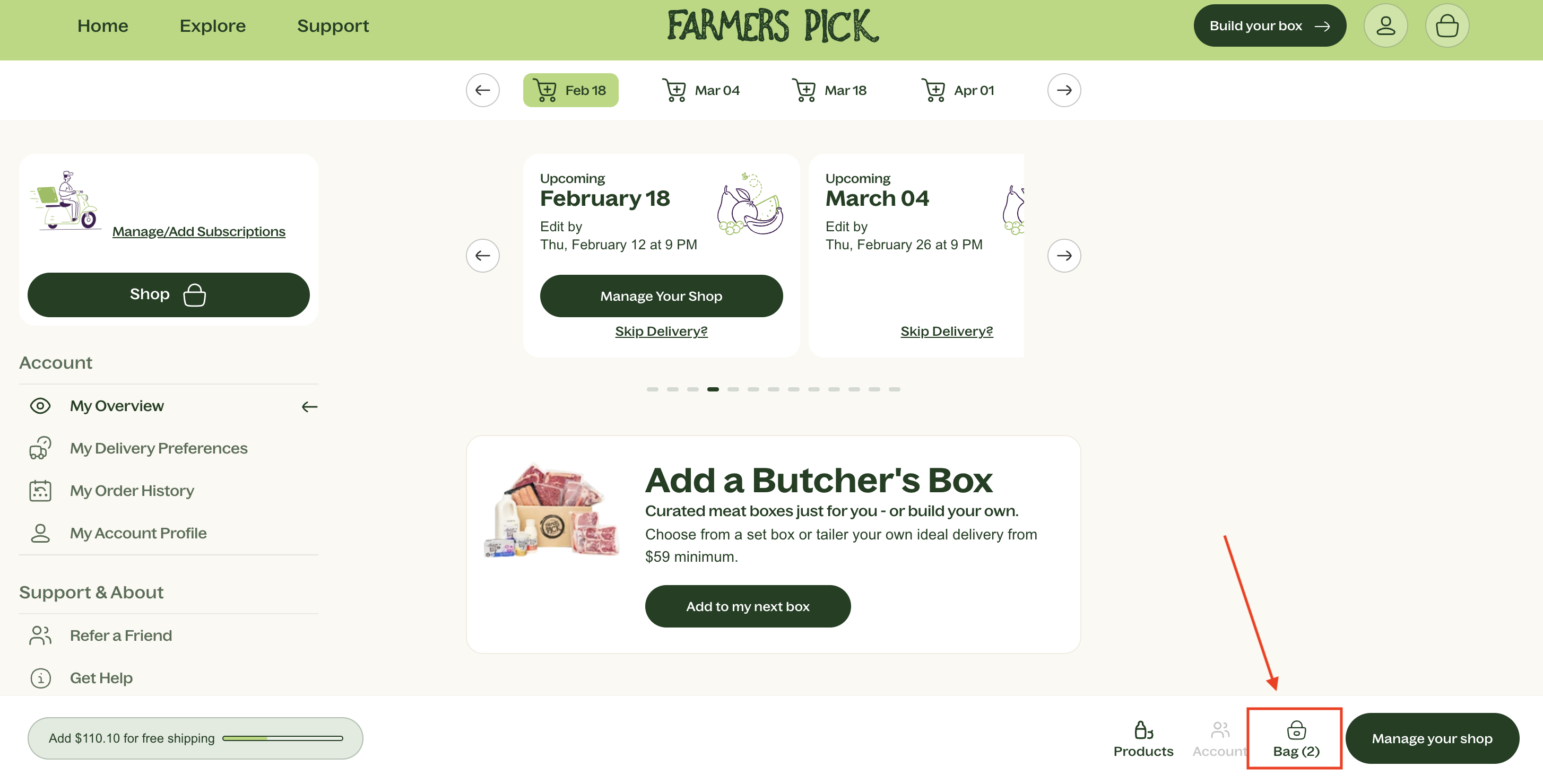Open My Order History
1543x784 pixels.
coord(132,491)
